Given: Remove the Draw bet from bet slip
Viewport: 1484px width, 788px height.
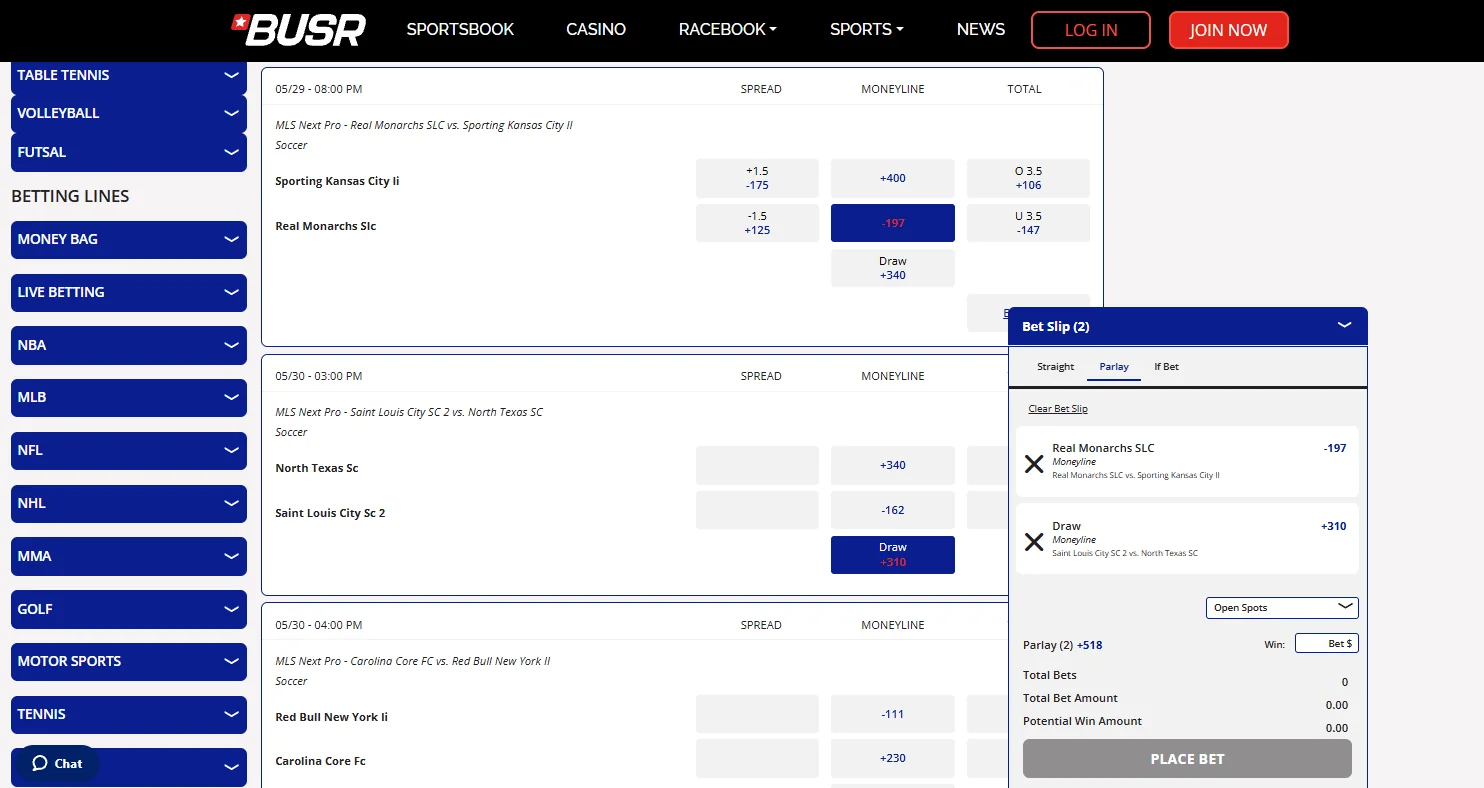Looking at the screenshot, I should pyautogui.click(x=1034, y=542).
